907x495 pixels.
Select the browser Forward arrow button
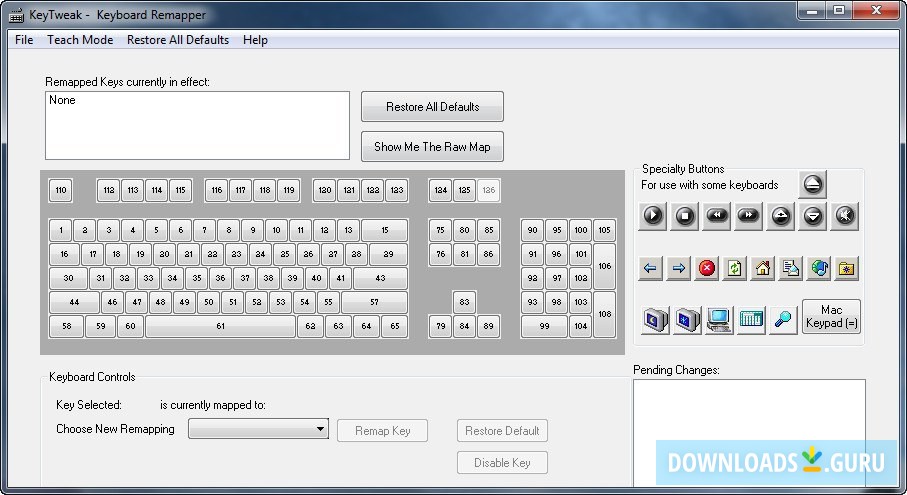tap(679, 268)
